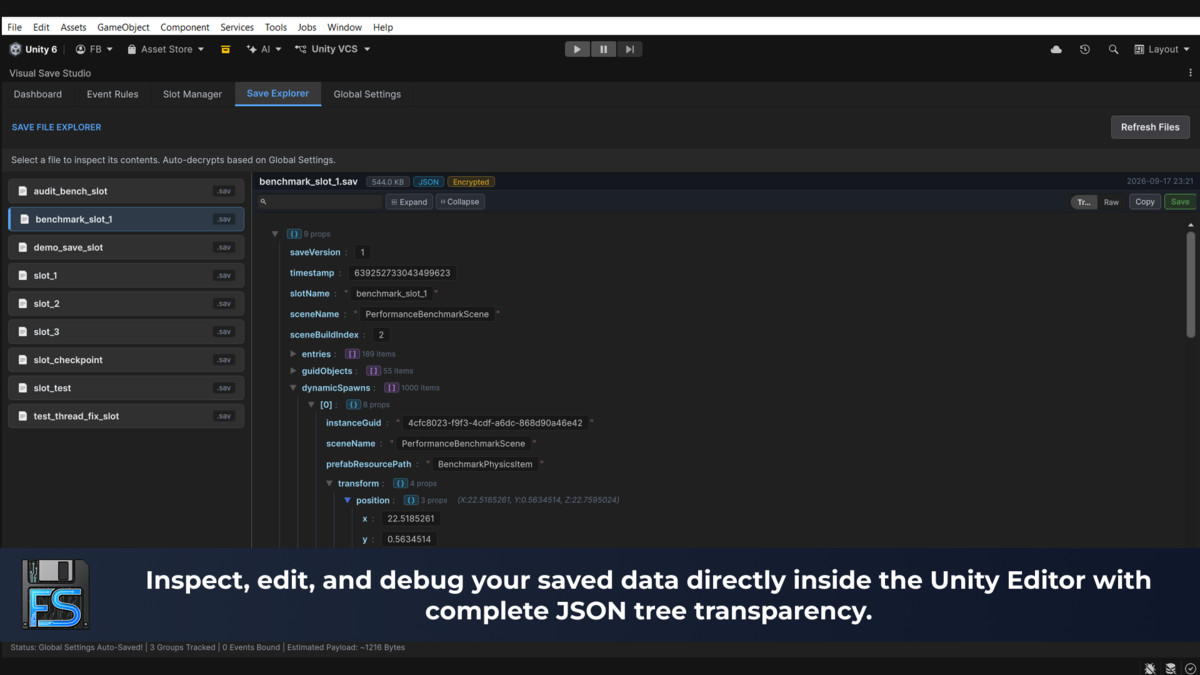Open the Layout dropdown

tap(1162, 49)
